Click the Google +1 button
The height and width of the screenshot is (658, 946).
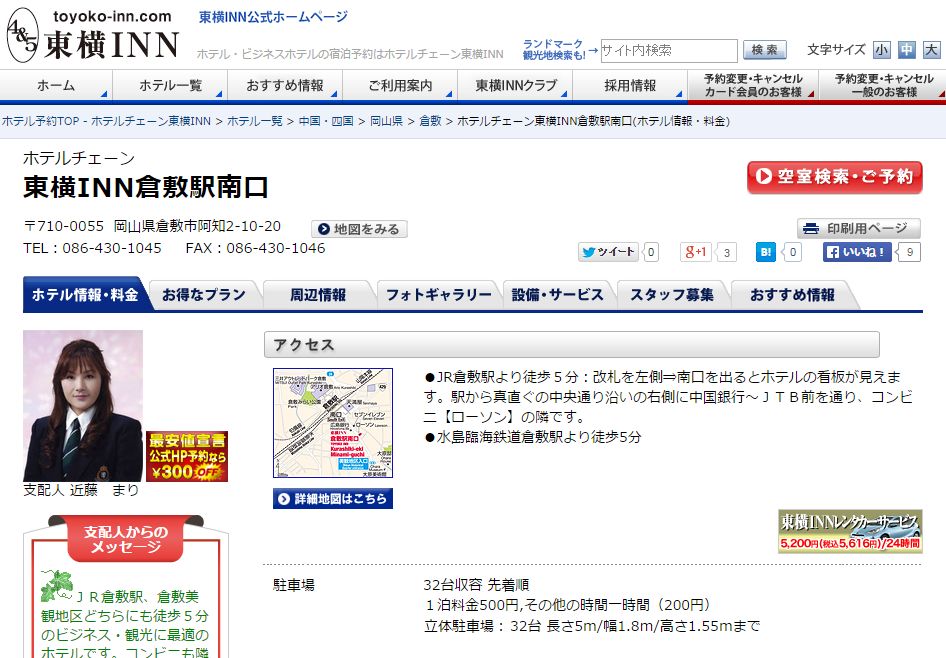coord(696,252)
